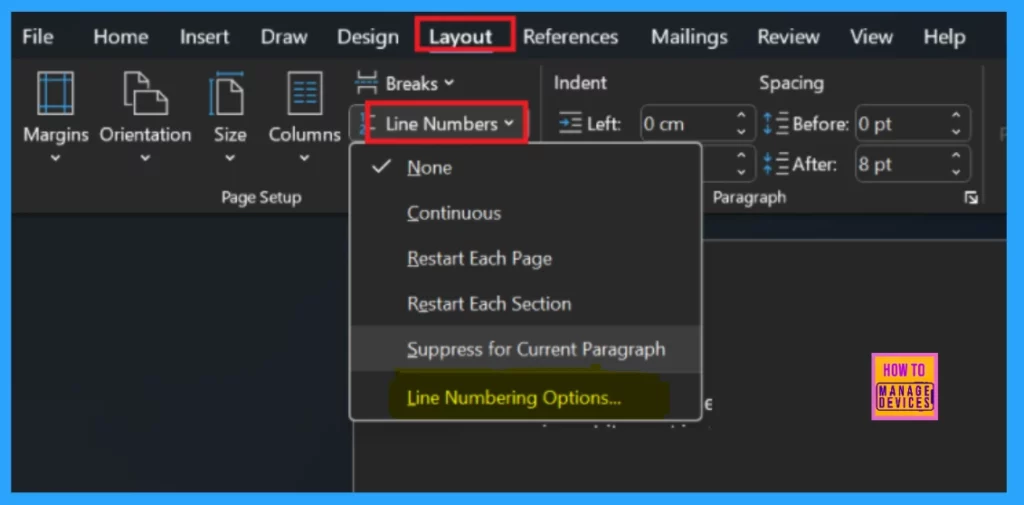This screenshot has height=505, width=1024.
Task: Open the Columns icon menu
Action: (304, 93)
